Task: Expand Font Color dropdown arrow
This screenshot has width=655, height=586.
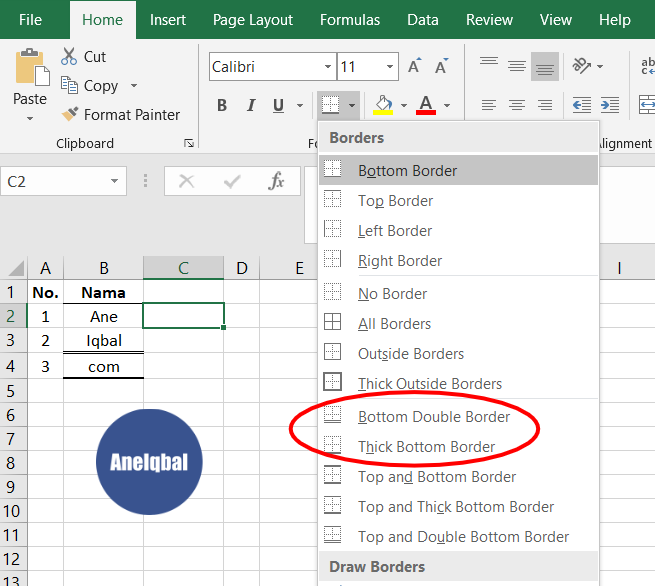Action: click(447, 105)
